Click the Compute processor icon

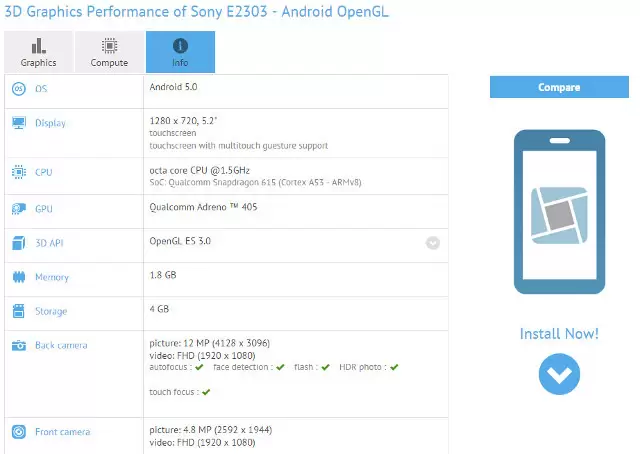click(109, 46)
